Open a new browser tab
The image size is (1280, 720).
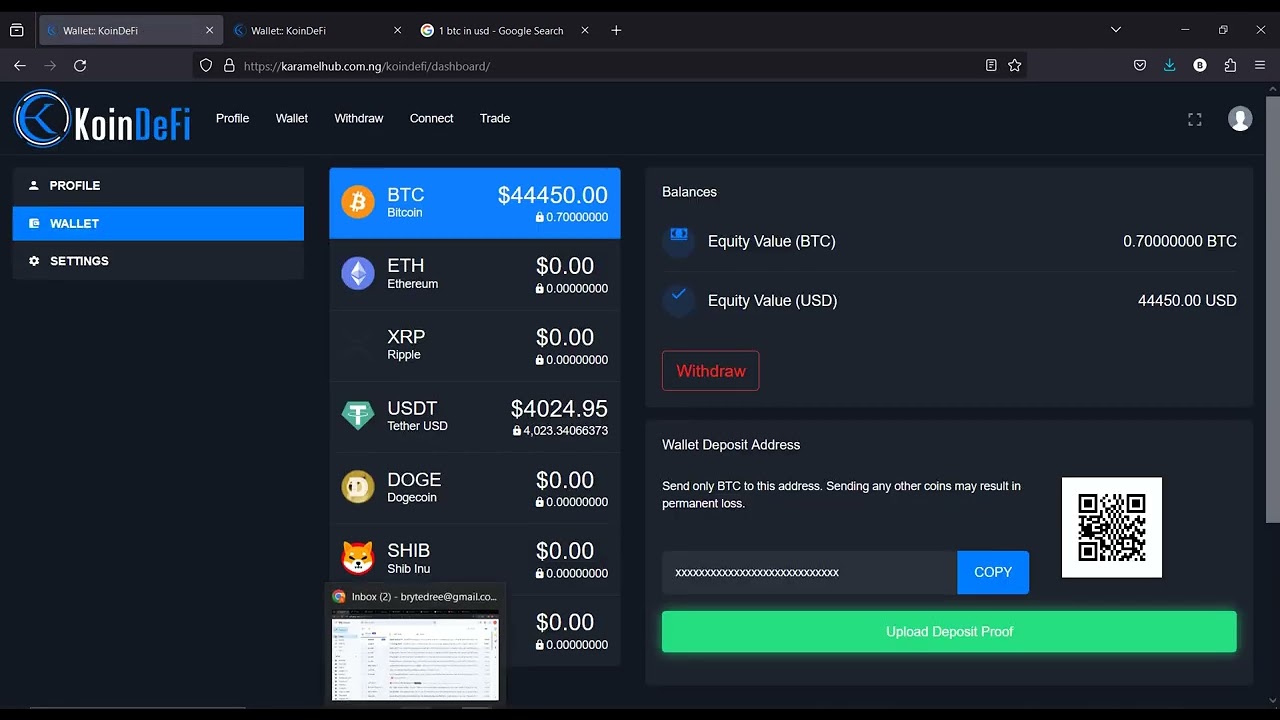pyautogui.click(x=616, y=30)
